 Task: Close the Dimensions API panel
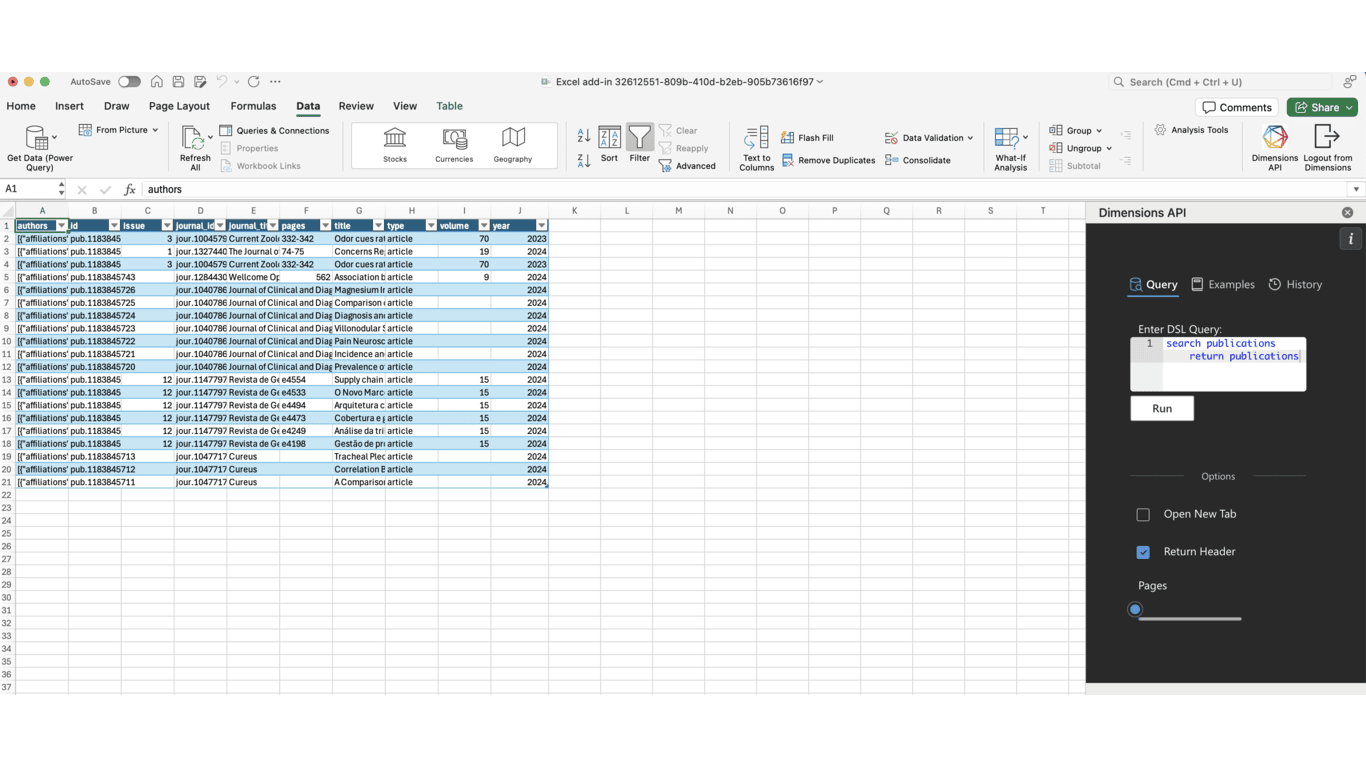[x=1347, y=213]
